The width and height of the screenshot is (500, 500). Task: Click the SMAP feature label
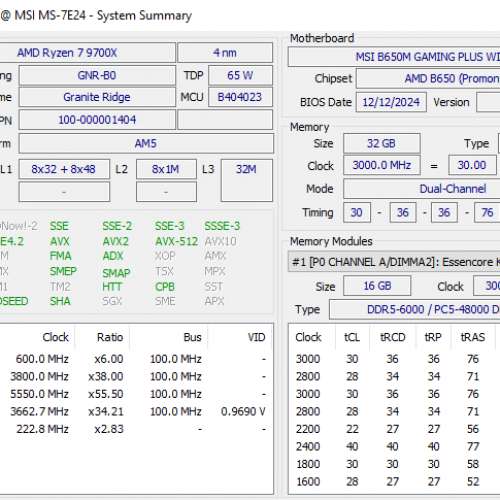click(x=116, y=273)
